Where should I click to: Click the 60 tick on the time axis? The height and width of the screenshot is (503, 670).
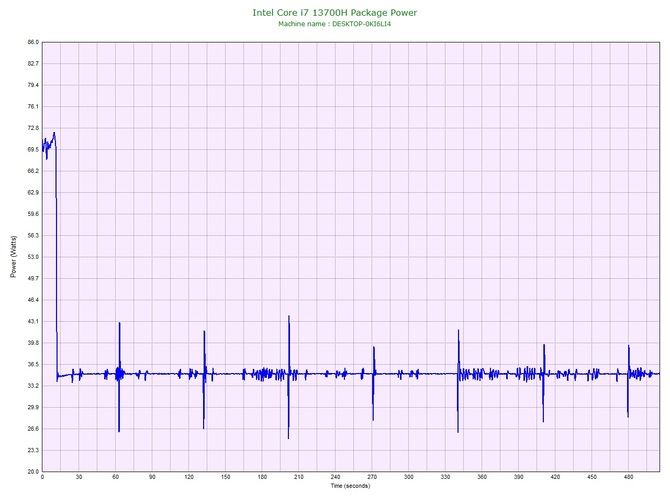coord(115,477)
